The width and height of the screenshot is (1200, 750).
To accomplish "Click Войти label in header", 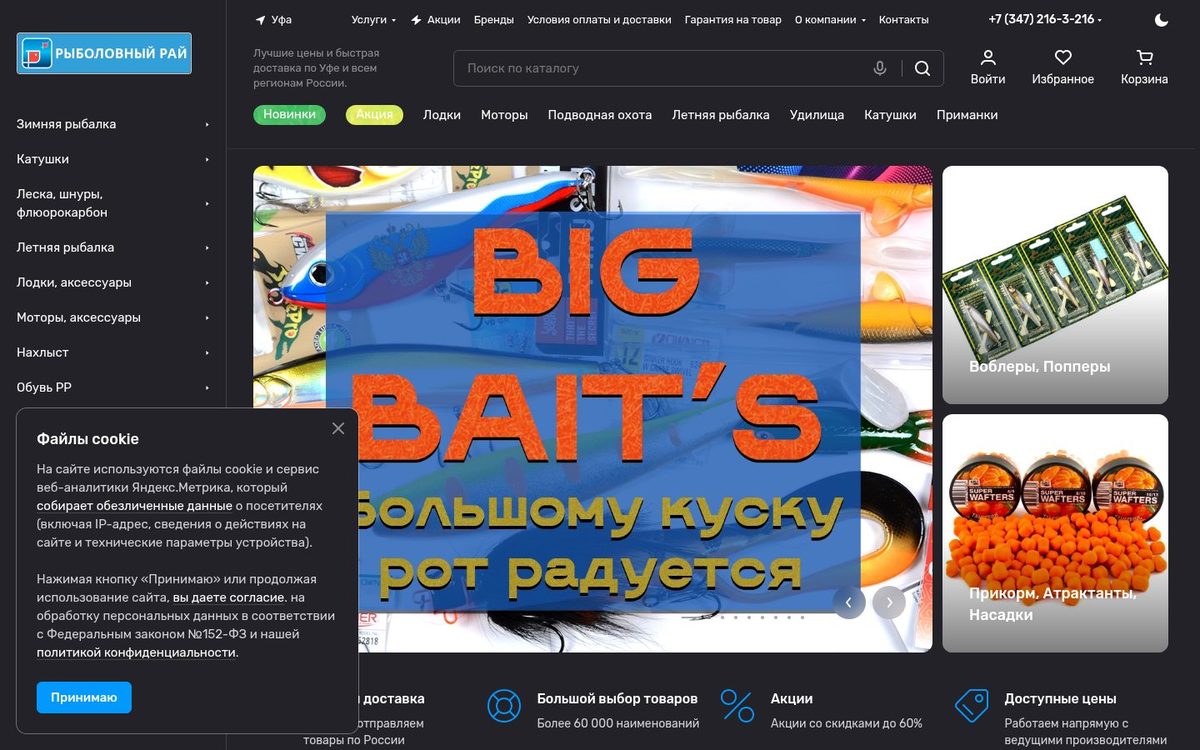I will click(x=988, y=79).
